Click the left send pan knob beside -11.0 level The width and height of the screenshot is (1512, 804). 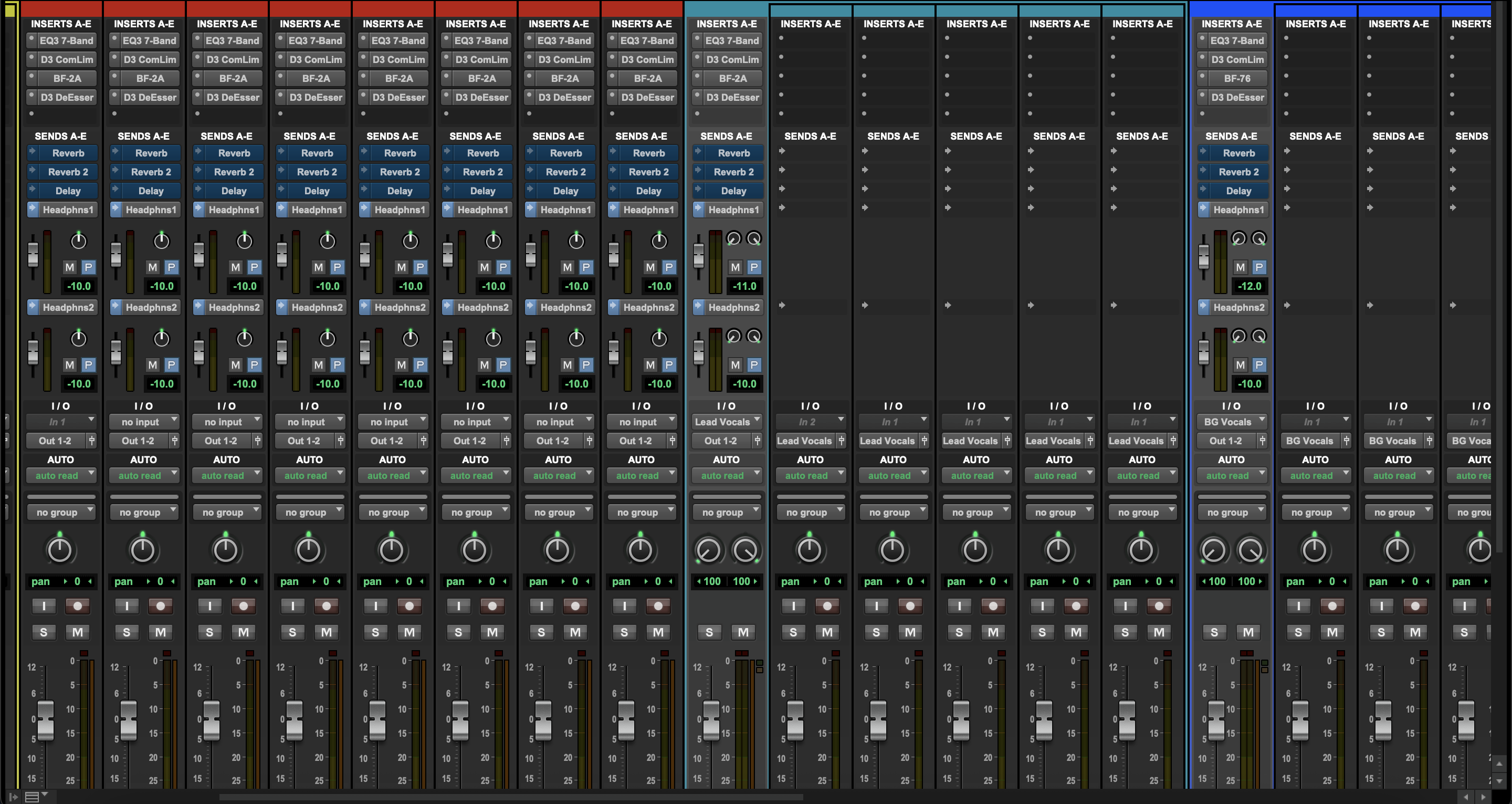pyautogui.click(x=734, y=238)
